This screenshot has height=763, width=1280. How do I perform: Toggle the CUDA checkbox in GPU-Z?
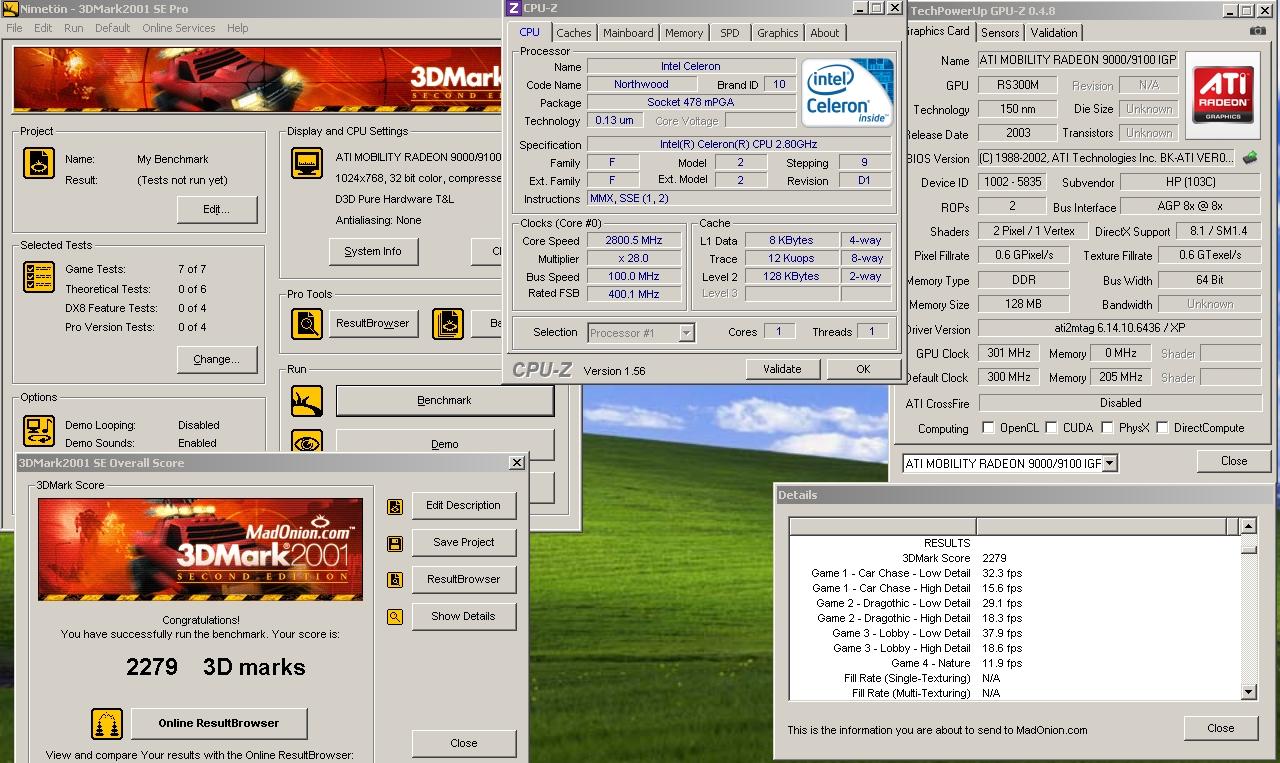(1051, 428)
